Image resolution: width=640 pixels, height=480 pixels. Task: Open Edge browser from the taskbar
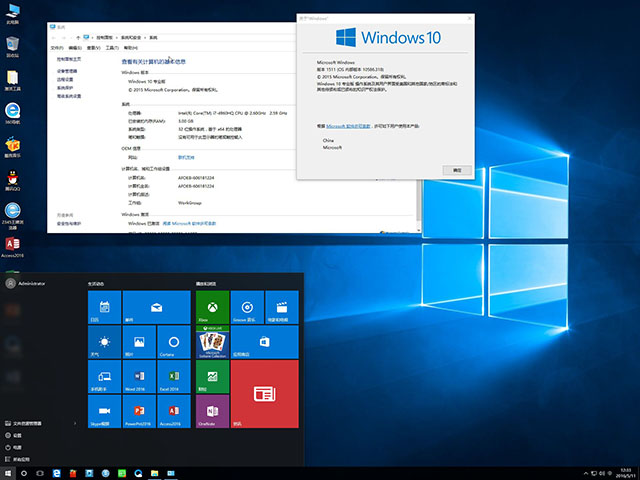coord(56,471)
